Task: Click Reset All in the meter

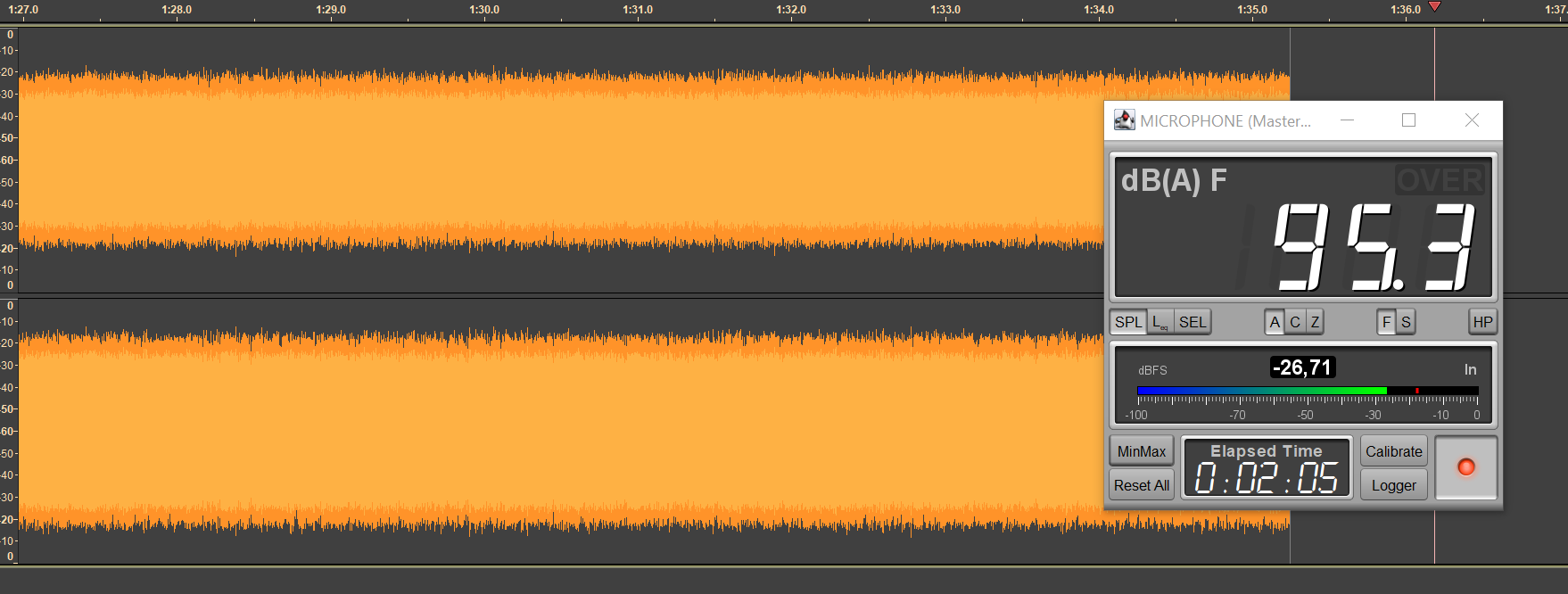Action: [1142, 485]
